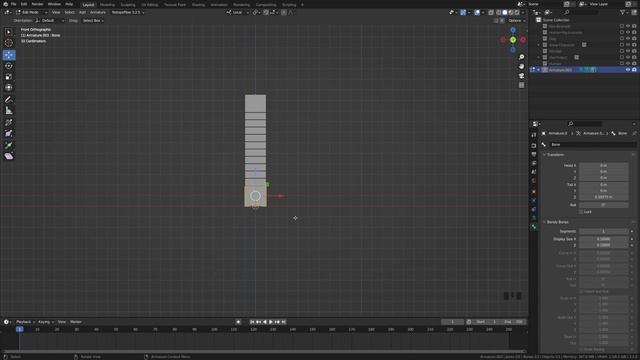This screenshot has width=640, height=360.
Task: Select the Scale tool
Action: click(9, 77)
